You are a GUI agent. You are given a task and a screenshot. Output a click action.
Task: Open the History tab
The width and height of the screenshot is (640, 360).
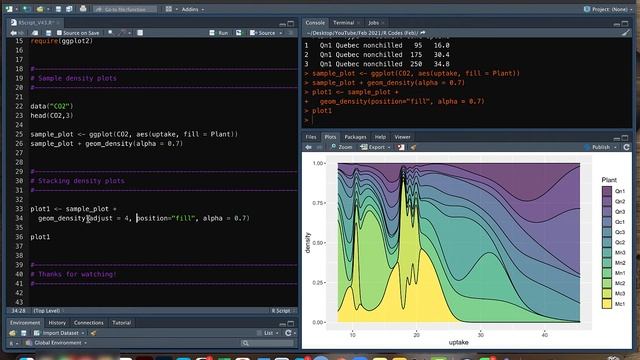point(57,323)
